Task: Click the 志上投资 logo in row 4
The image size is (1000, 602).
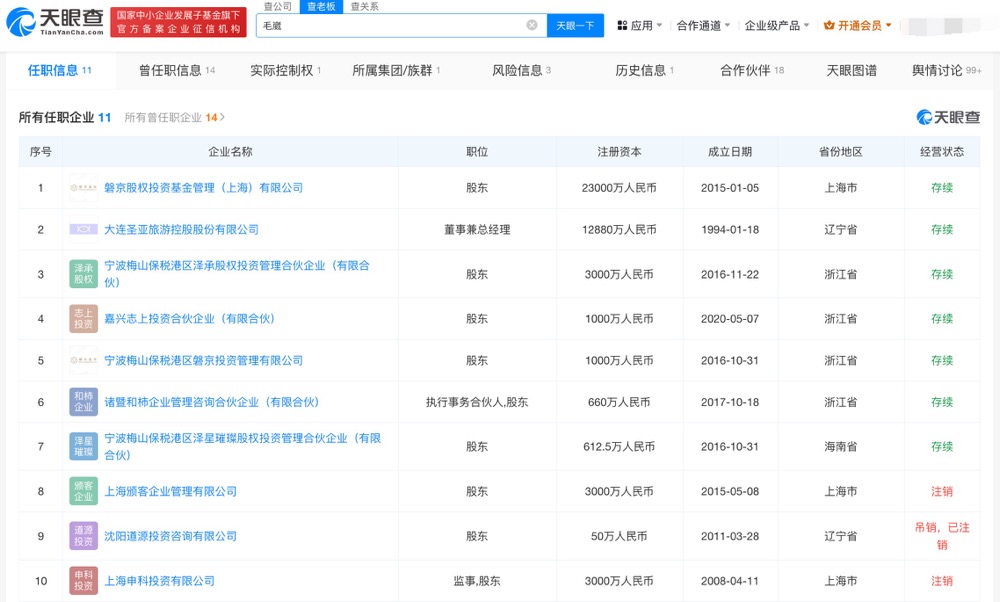Action: 83,317
